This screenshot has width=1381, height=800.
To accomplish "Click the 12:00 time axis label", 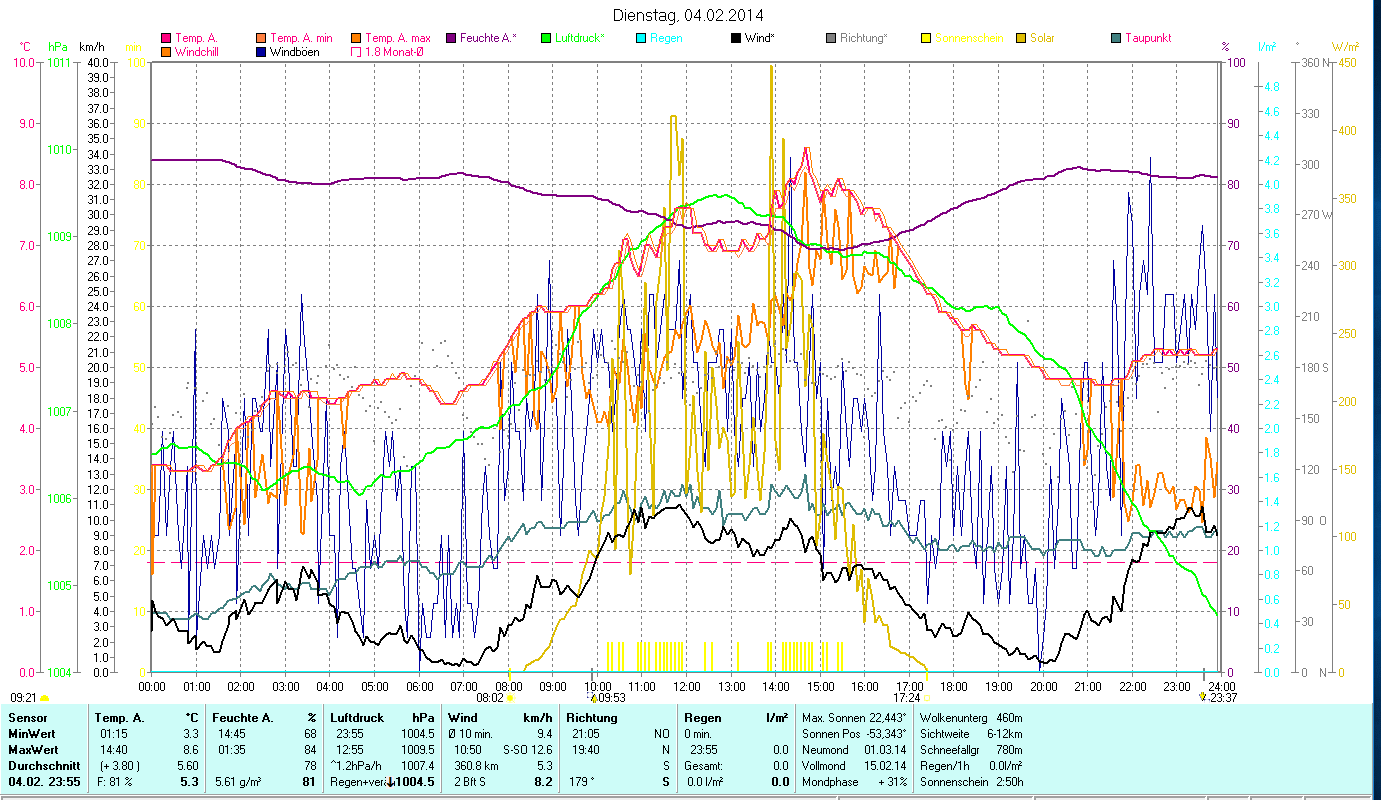I will tap(686, 686).
